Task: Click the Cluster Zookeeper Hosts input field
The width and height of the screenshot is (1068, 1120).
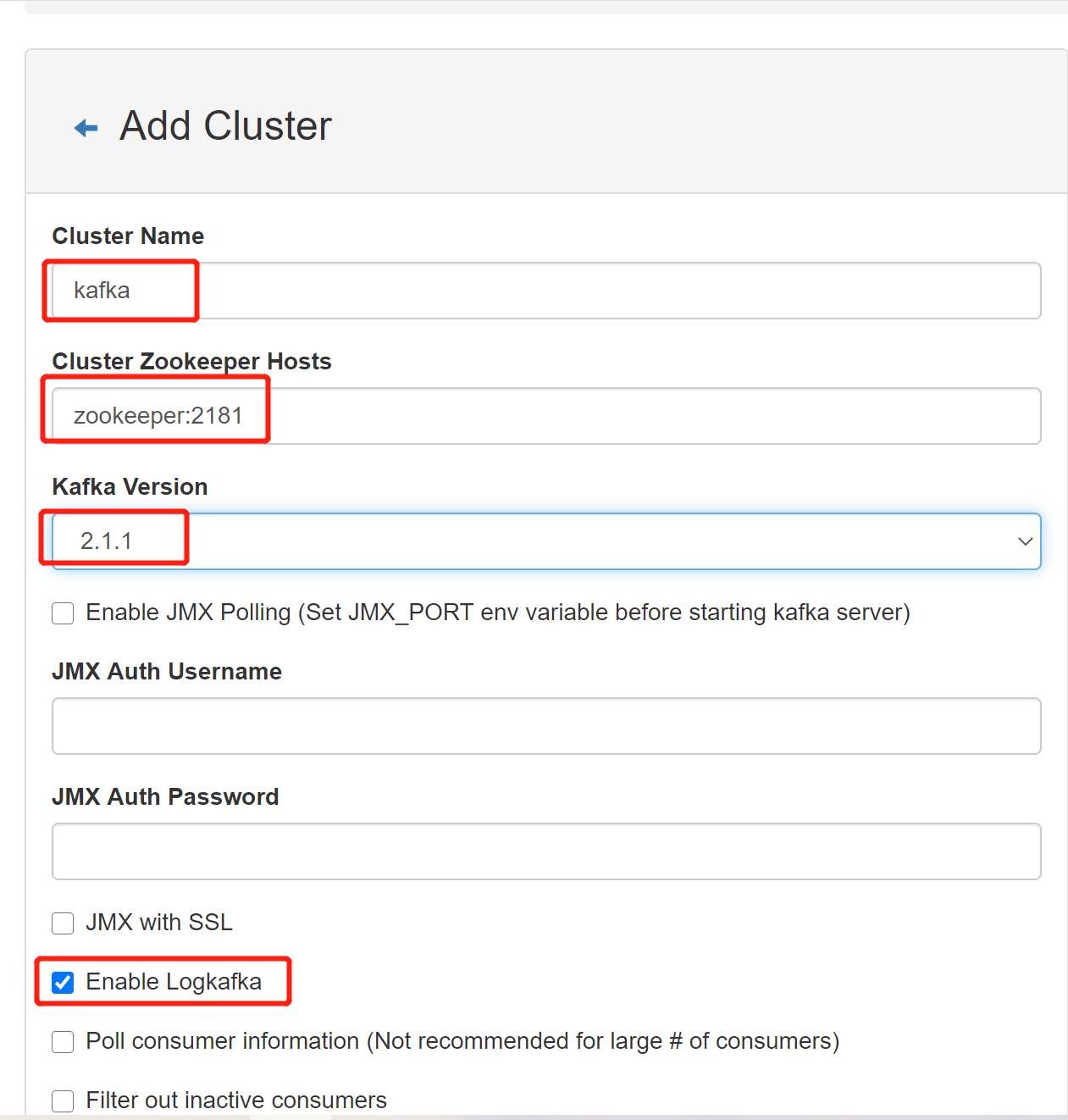Action: 546,416
